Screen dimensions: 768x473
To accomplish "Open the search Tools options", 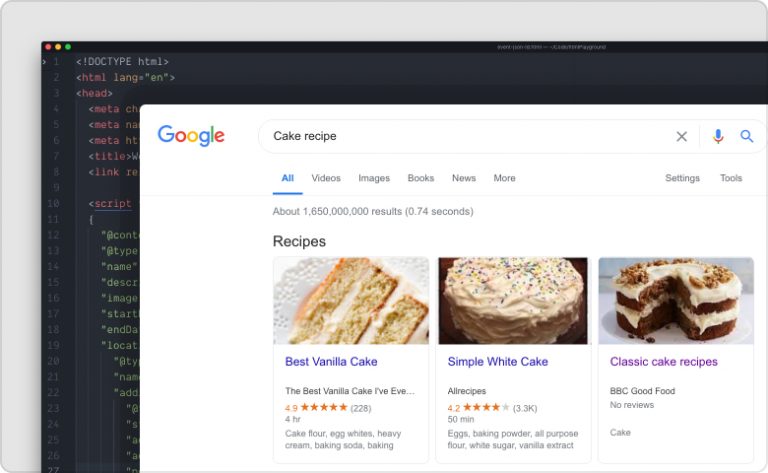I will click(731, 178).
